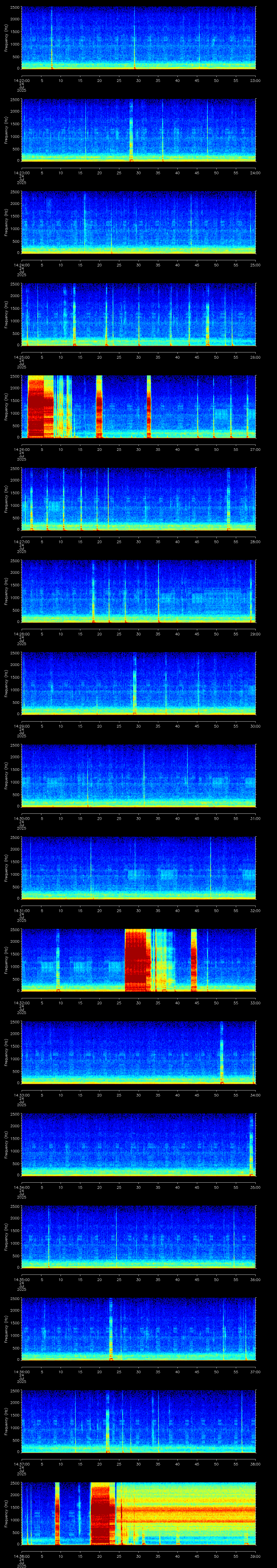
Task: Open the 14:37 spectrogram panel
Action: [138, 1421]
